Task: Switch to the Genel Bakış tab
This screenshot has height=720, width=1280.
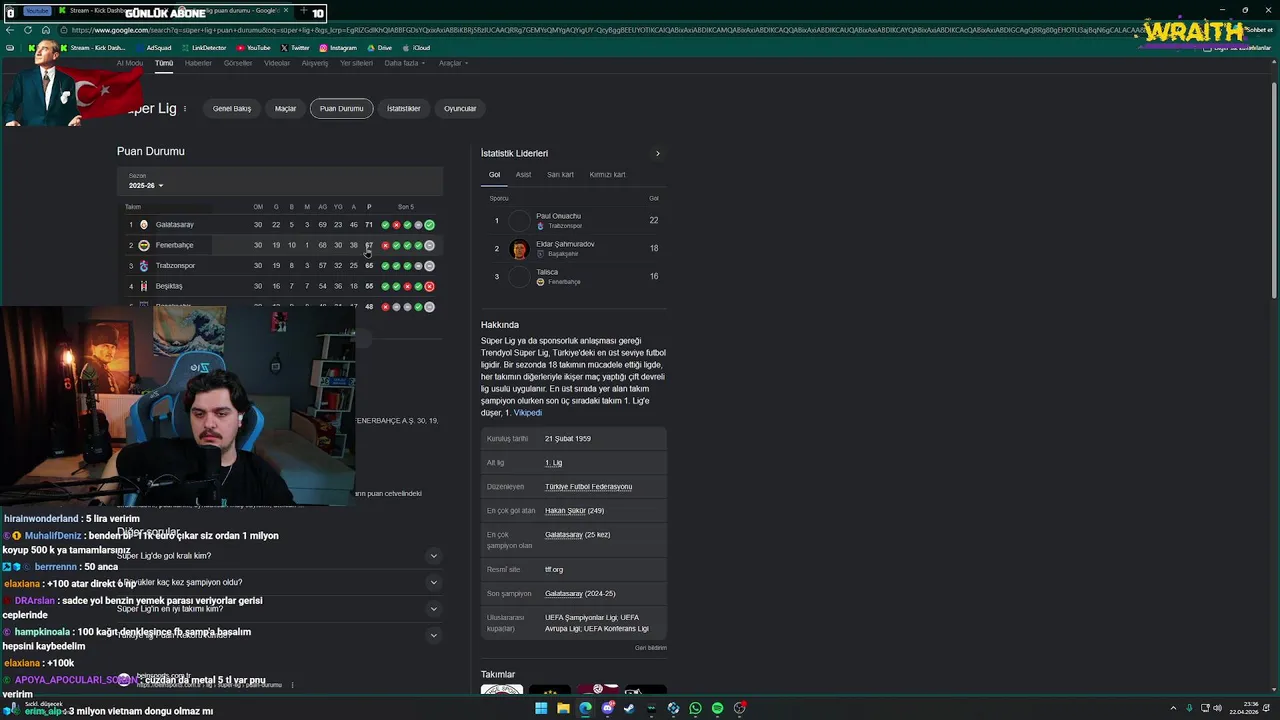Action: (232, 108)
